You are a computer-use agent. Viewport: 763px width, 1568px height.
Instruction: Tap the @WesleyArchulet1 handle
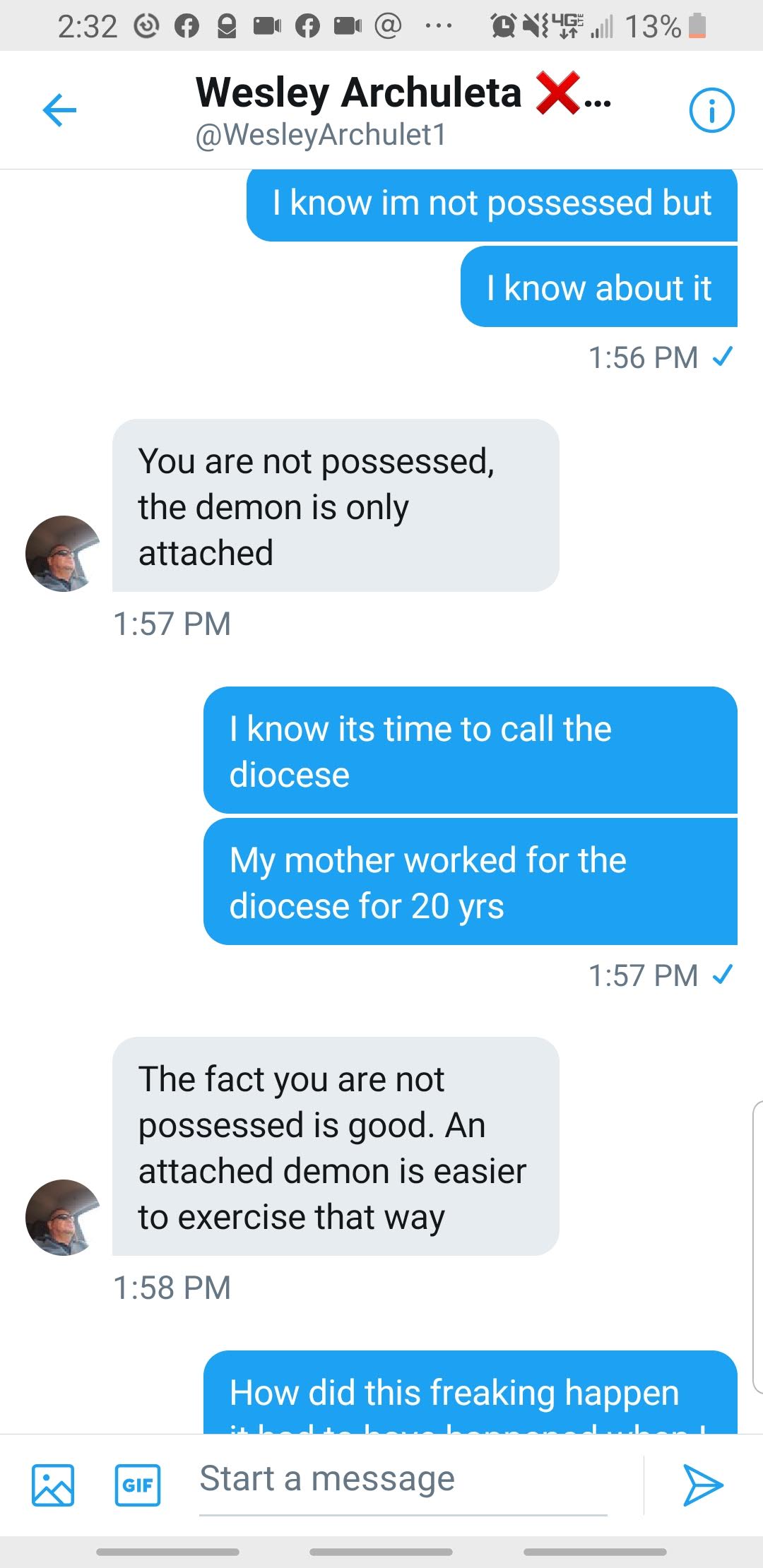point(321,135)
